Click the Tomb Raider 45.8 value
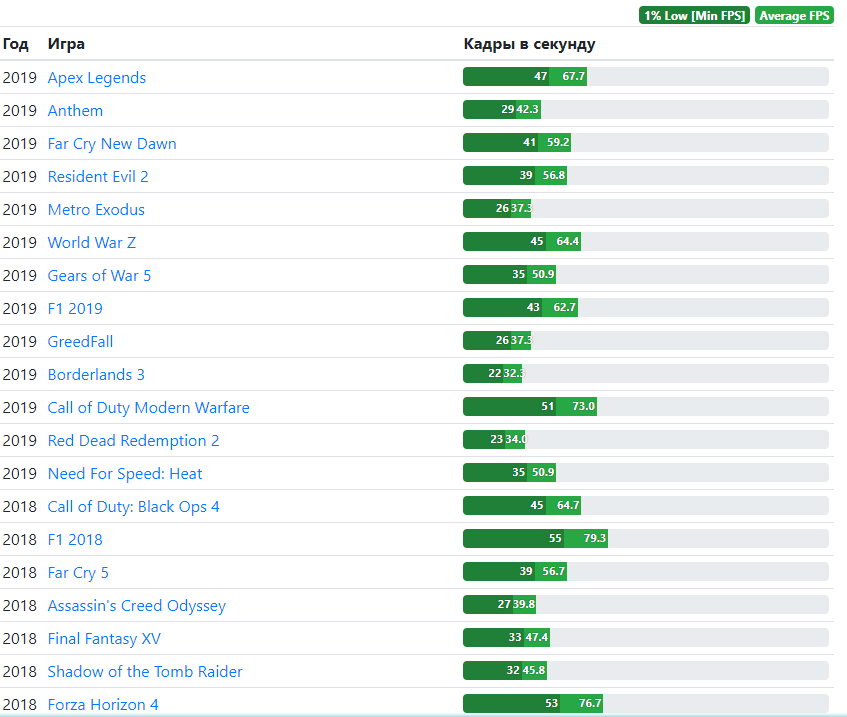Viewport: 847px width, 717px height. click(534, 671)
